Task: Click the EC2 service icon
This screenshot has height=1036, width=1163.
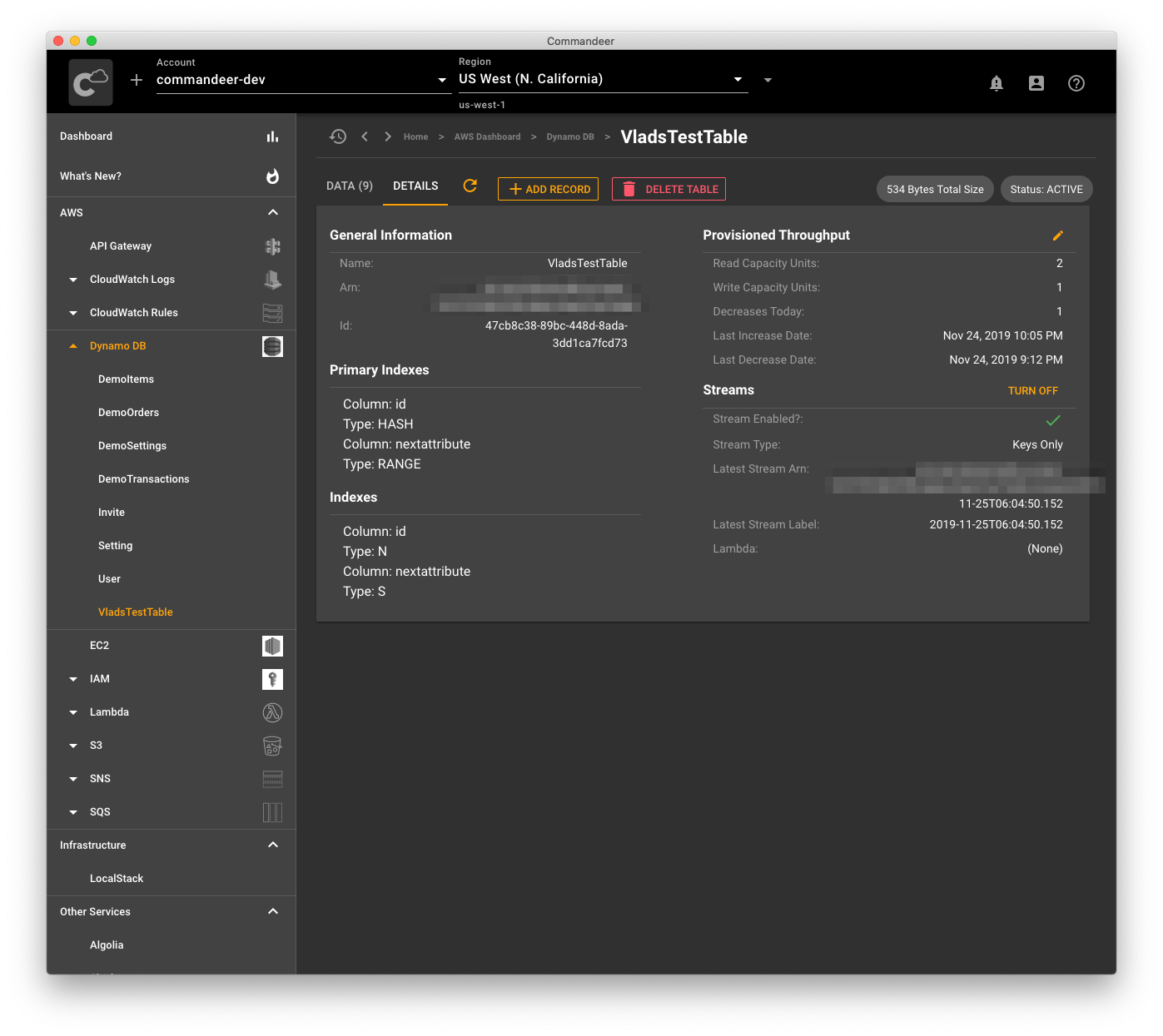Action: point(272,646)
